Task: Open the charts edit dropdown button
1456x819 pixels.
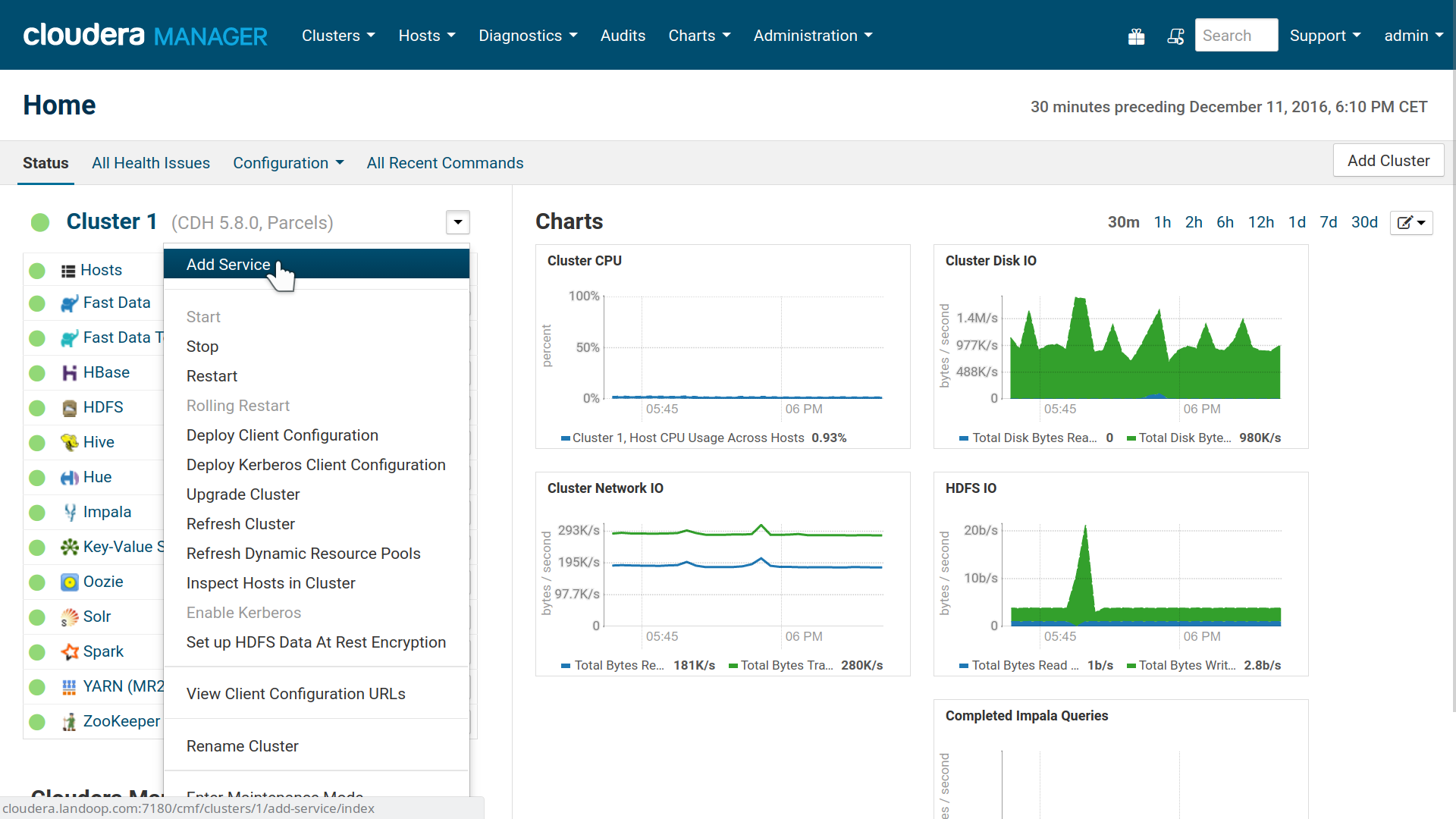Action: click(1411, 222)
